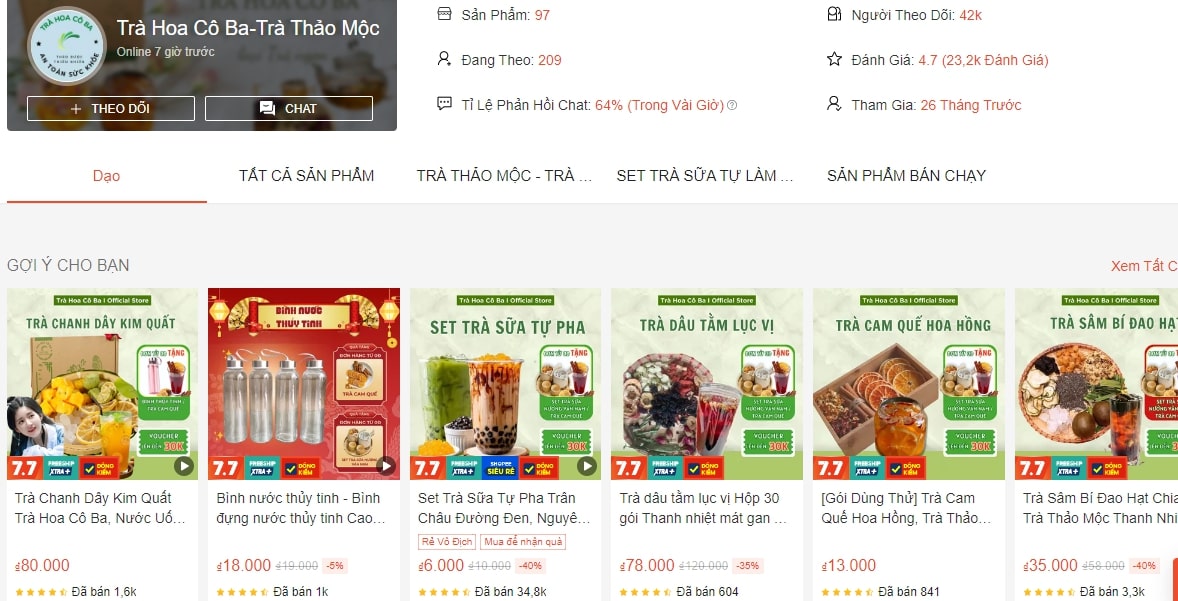Play the video on Trà Chanh Dây Kim Quất thumbnail
The width and height of the screenshot is (1178, 601).
pyautogui.click(x=184, y=467)
